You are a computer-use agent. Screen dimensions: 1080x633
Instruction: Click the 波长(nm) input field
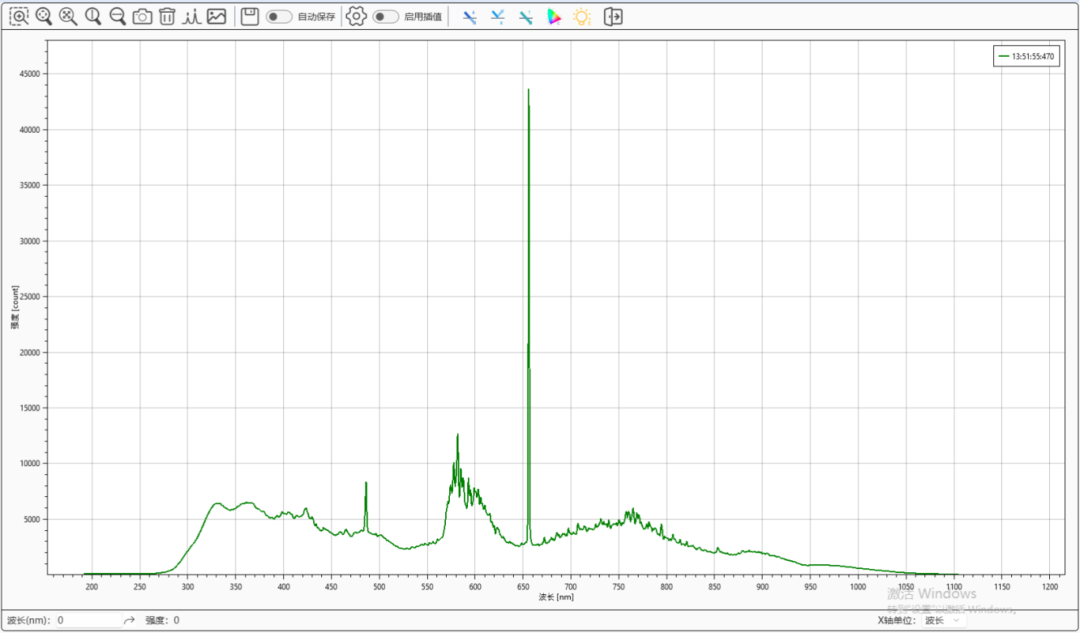[88, 620]
